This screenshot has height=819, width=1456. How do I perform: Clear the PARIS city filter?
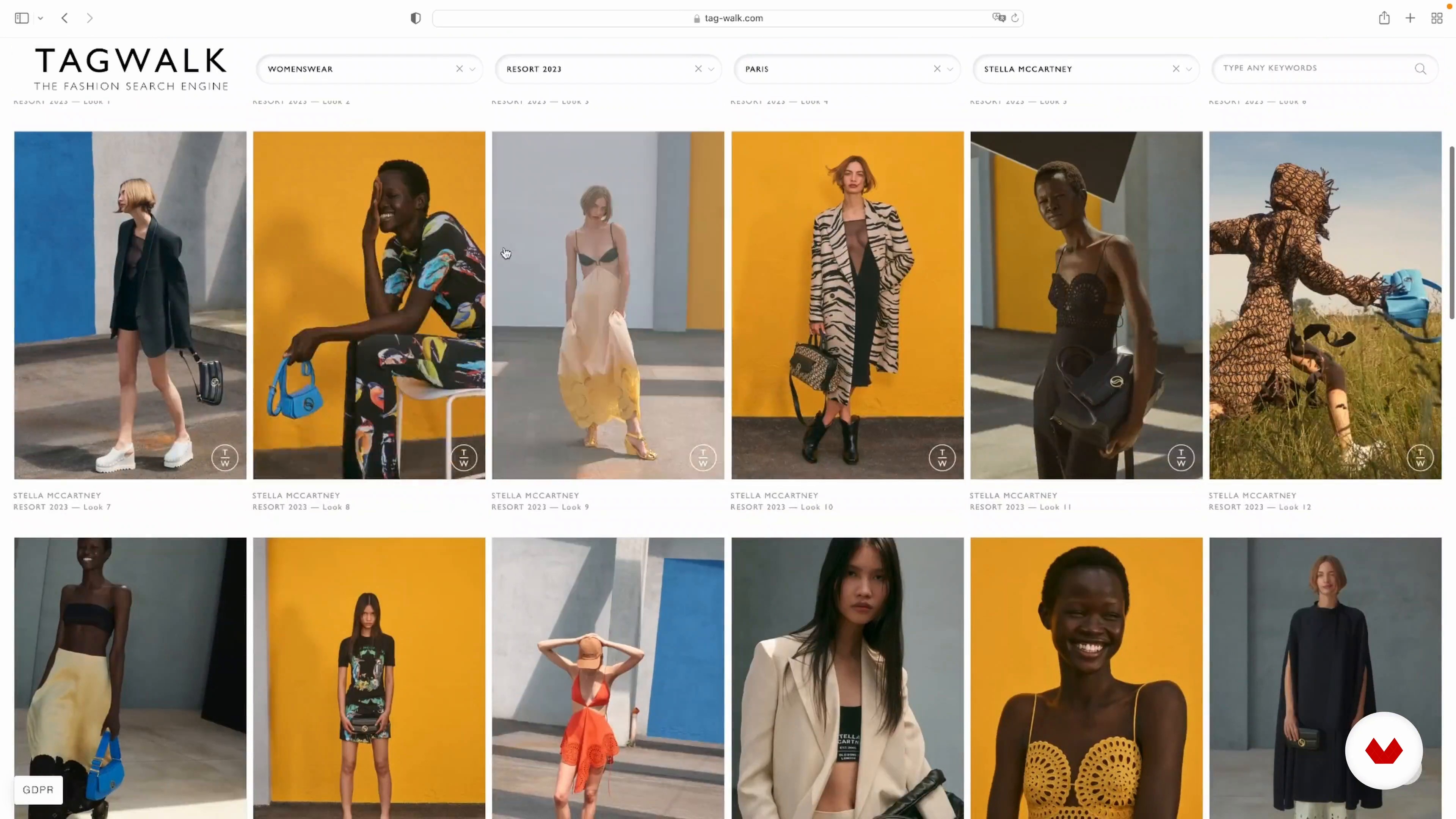[937, 68]
